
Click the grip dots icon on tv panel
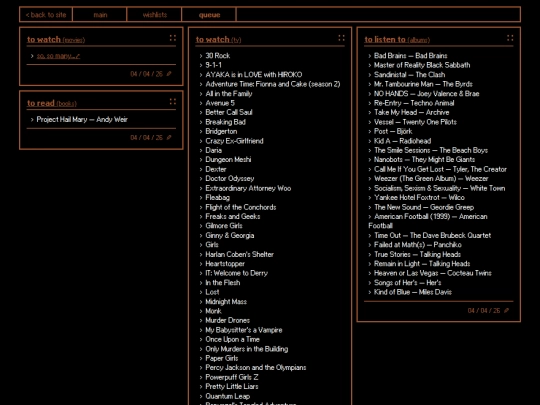341,38
